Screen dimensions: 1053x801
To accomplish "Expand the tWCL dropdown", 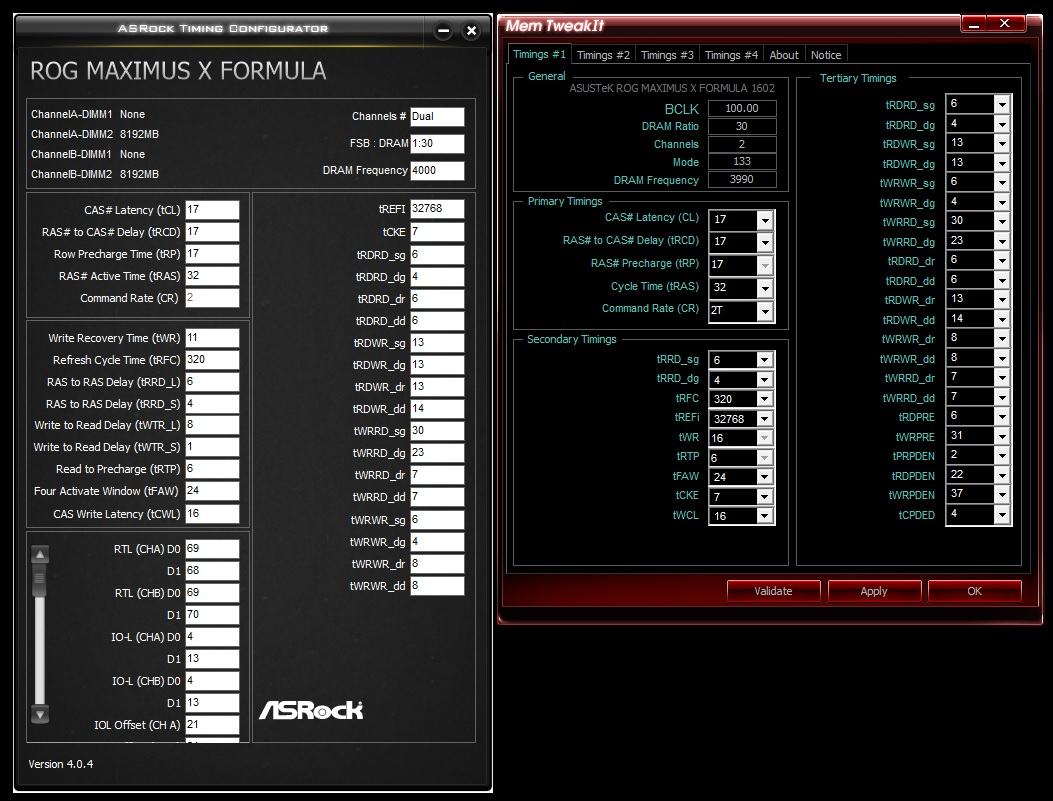I will [764, 516].
